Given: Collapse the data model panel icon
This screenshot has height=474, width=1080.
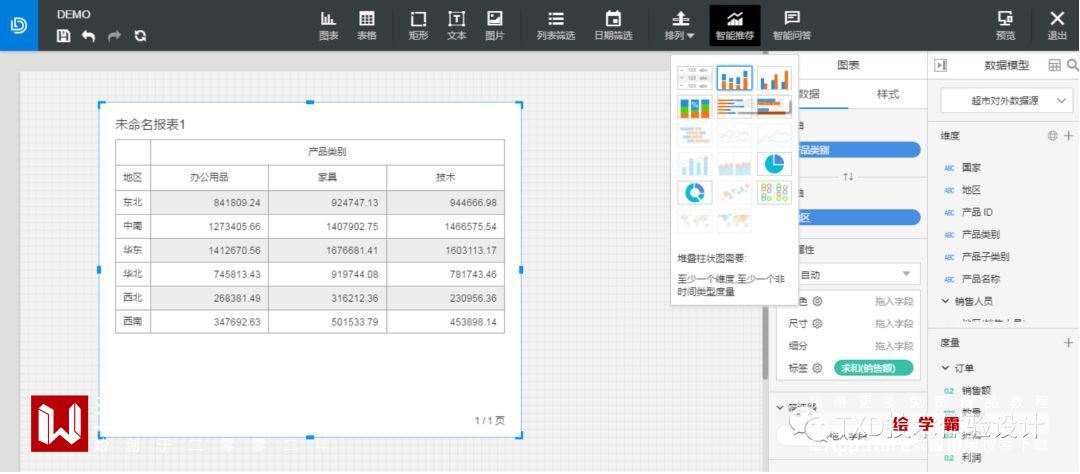Looking at the screenshot, I should (x=940, y=65).
